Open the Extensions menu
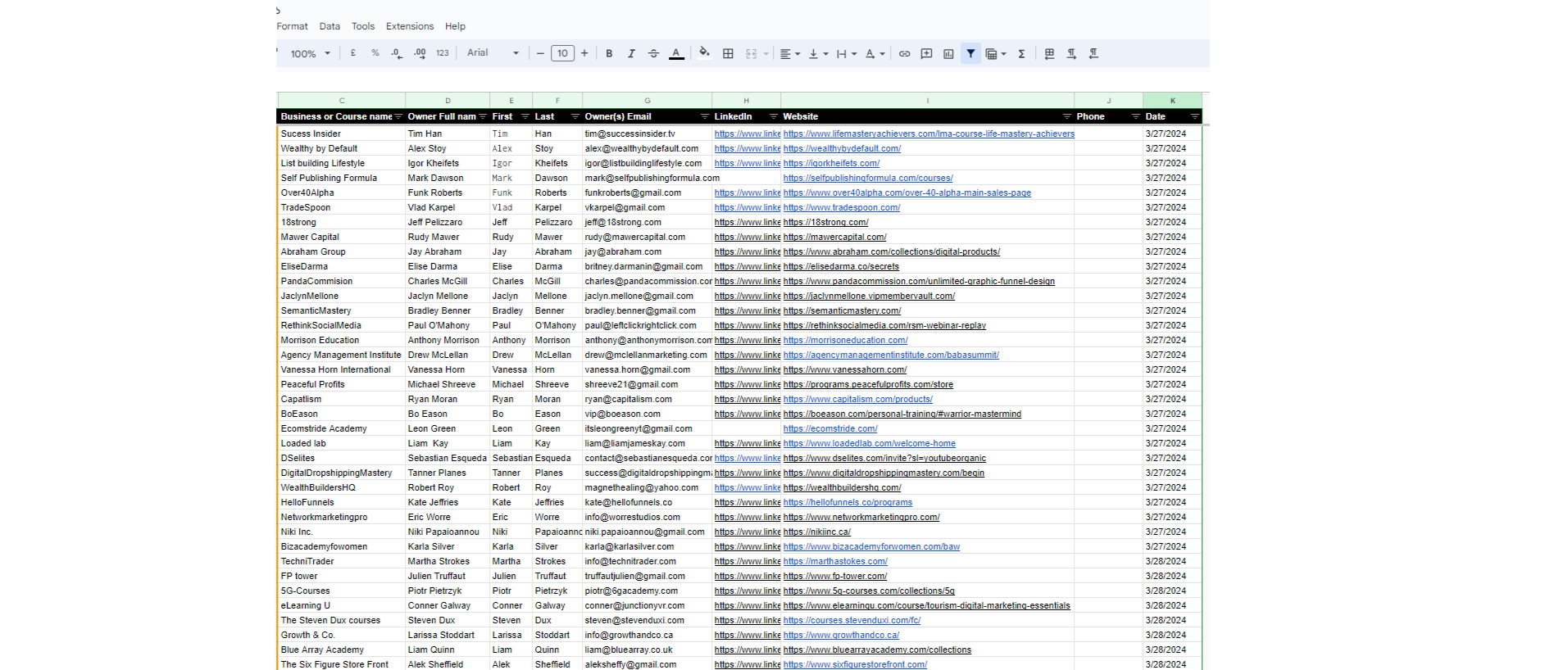The width and height of the screenshot is (1568, 670). tap(410, 26)
